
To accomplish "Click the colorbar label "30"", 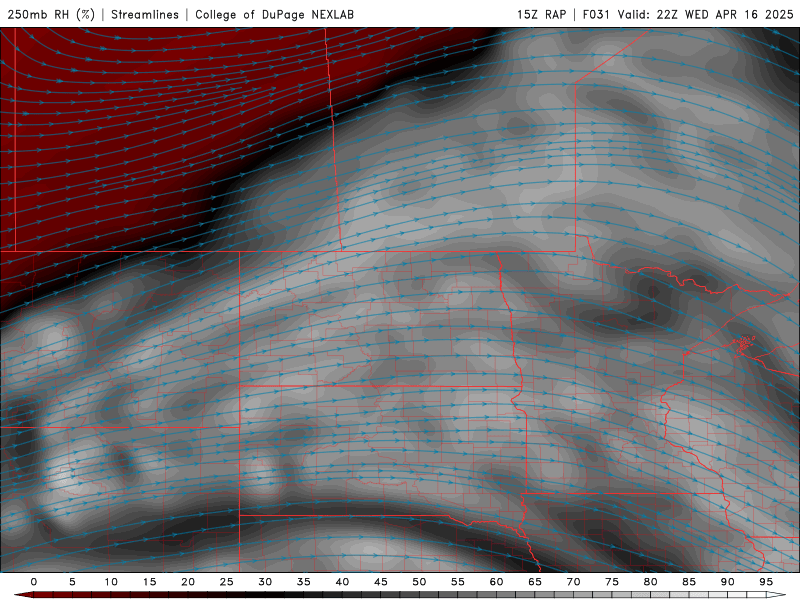I will [x=265, y=582].
